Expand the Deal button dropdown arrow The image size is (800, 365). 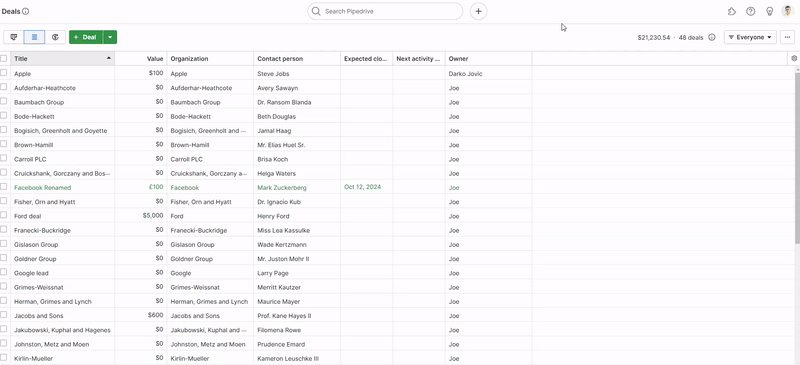(x=110, y=37)
